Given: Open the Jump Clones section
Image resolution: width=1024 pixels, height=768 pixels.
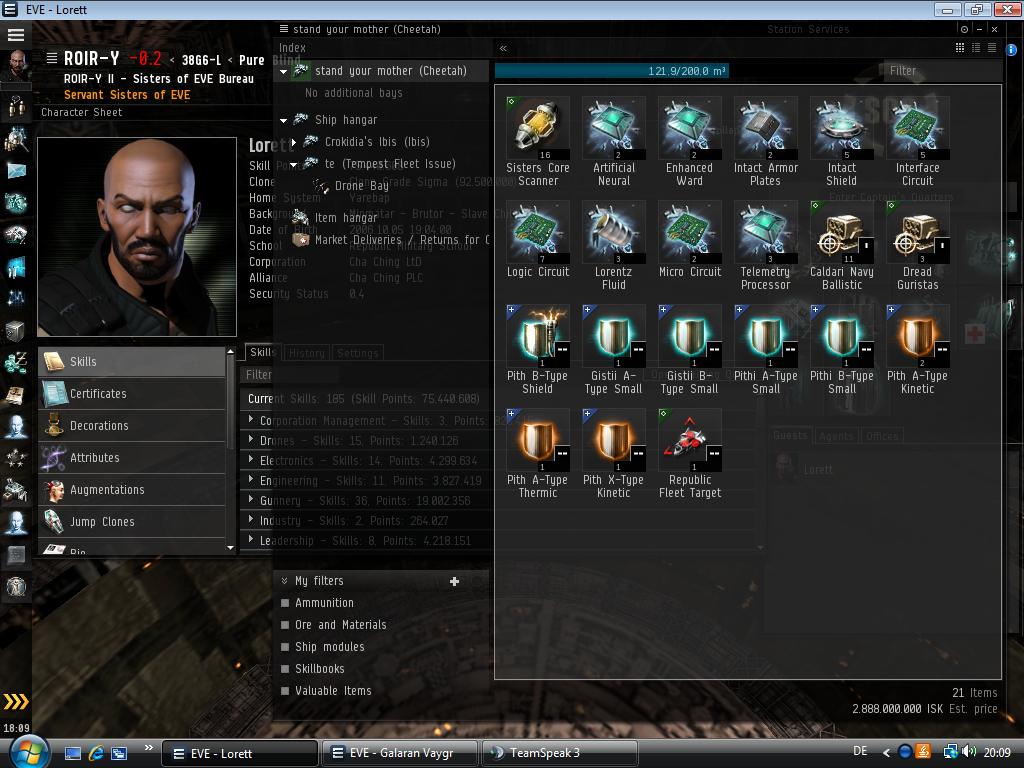Looking at the screenshot, I should [132, 521].
